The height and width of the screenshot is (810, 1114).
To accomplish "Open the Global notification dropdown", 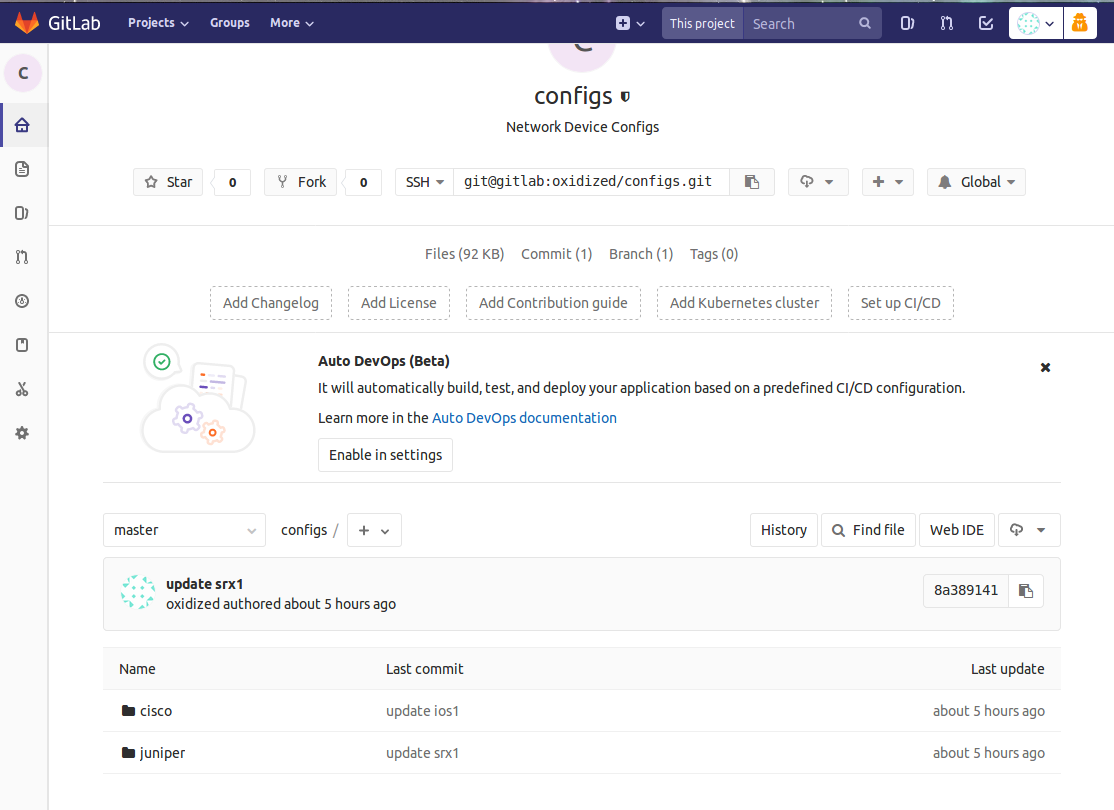I will coord(976,182).
